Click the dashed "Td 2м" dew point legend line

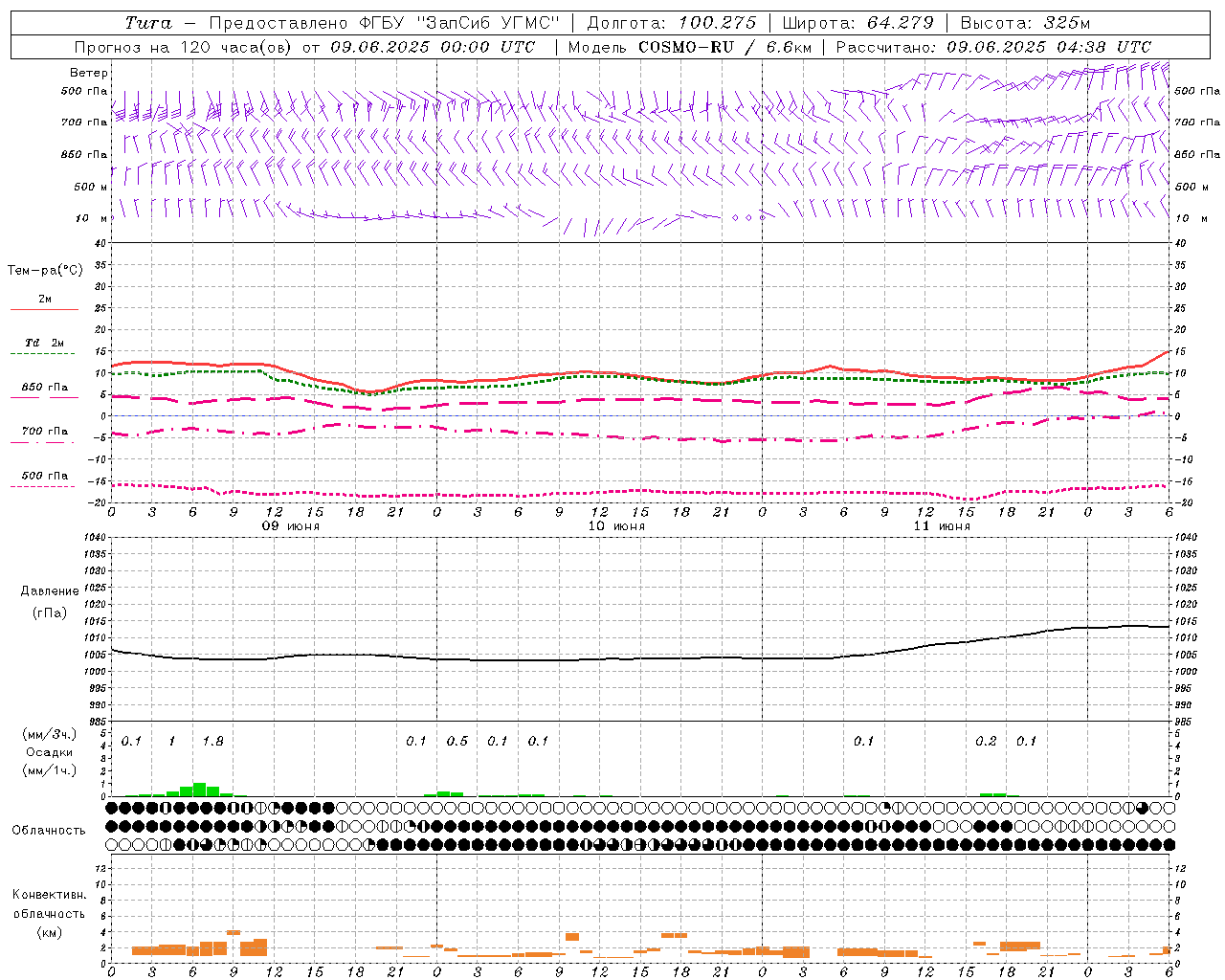click(x=43, y=354)
